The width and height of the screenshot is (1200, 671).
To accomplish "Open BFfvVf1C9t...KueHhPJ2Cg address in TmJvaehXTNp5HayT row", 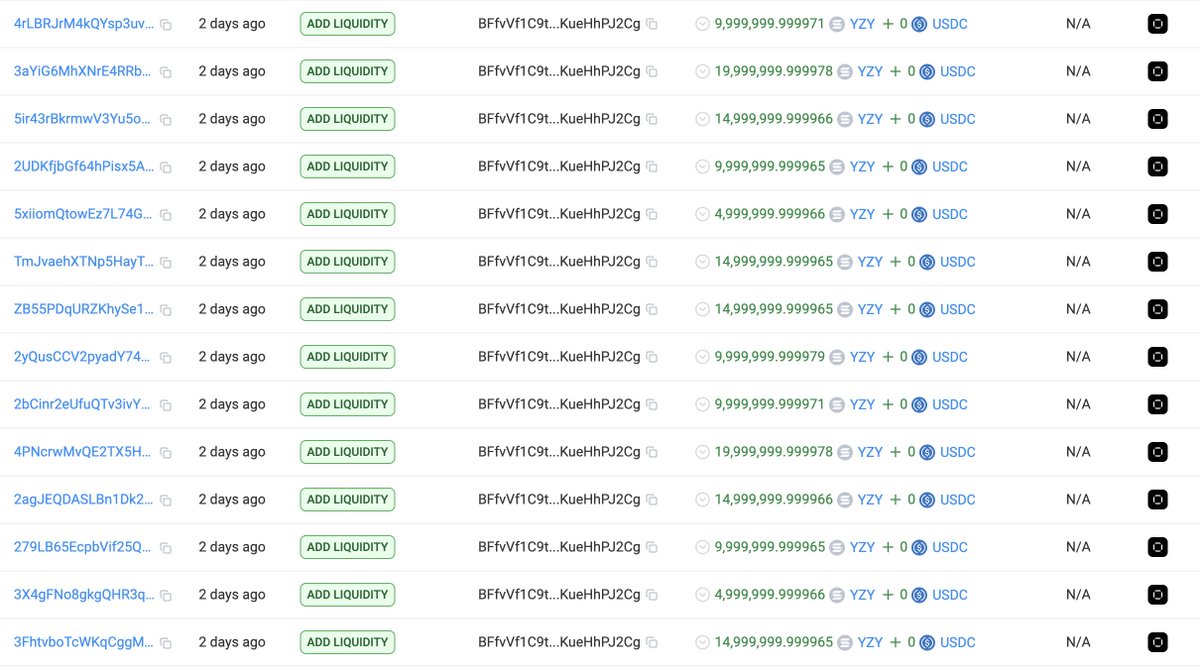I will 559,261.
